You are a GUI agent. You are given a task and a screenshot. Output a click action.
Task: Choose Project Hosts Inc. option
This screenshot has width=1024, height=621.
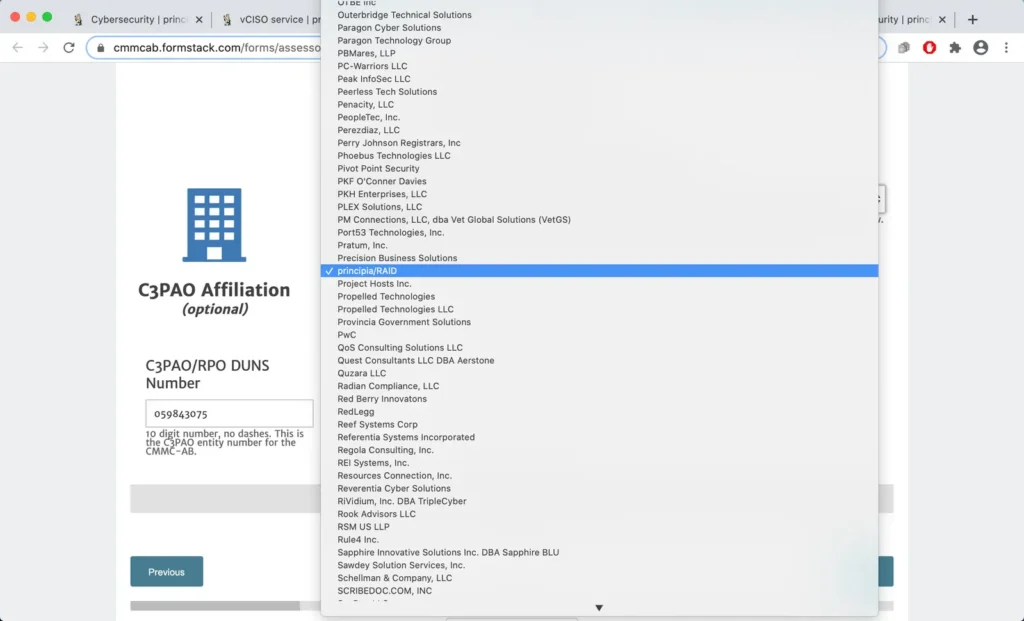point(599,283)
